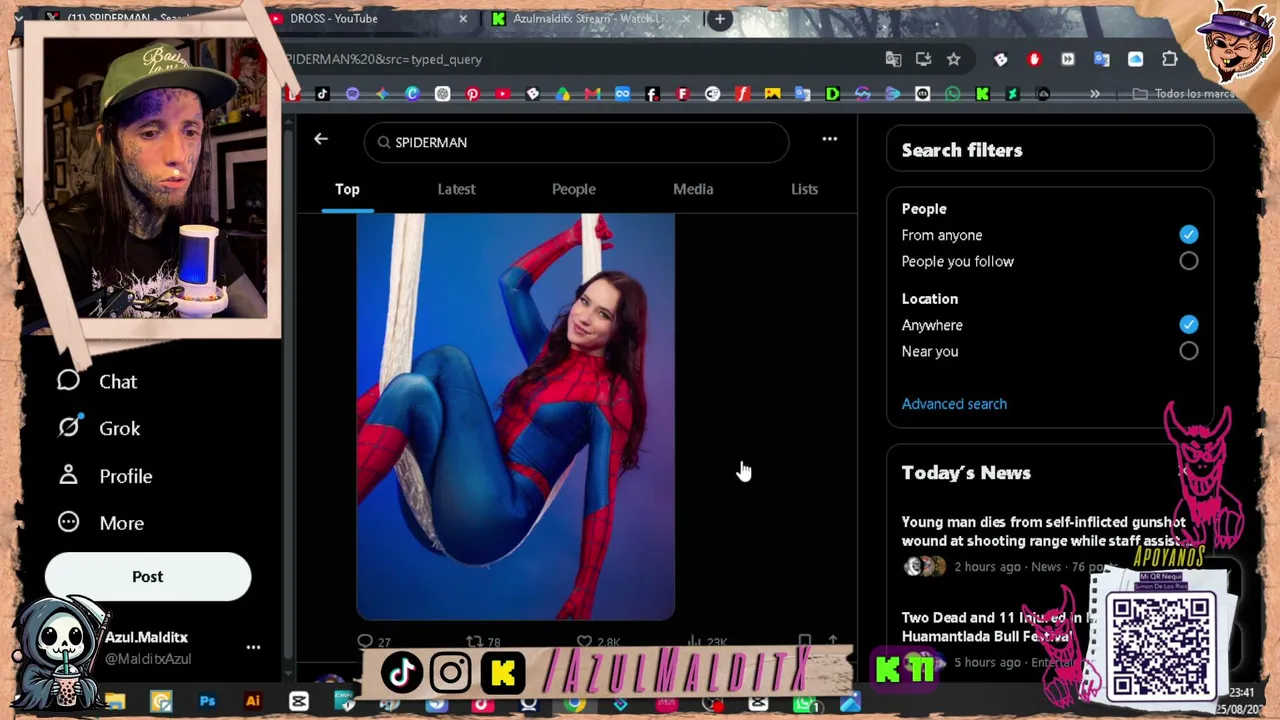Open Profile from the sidebar

[105, 476]
